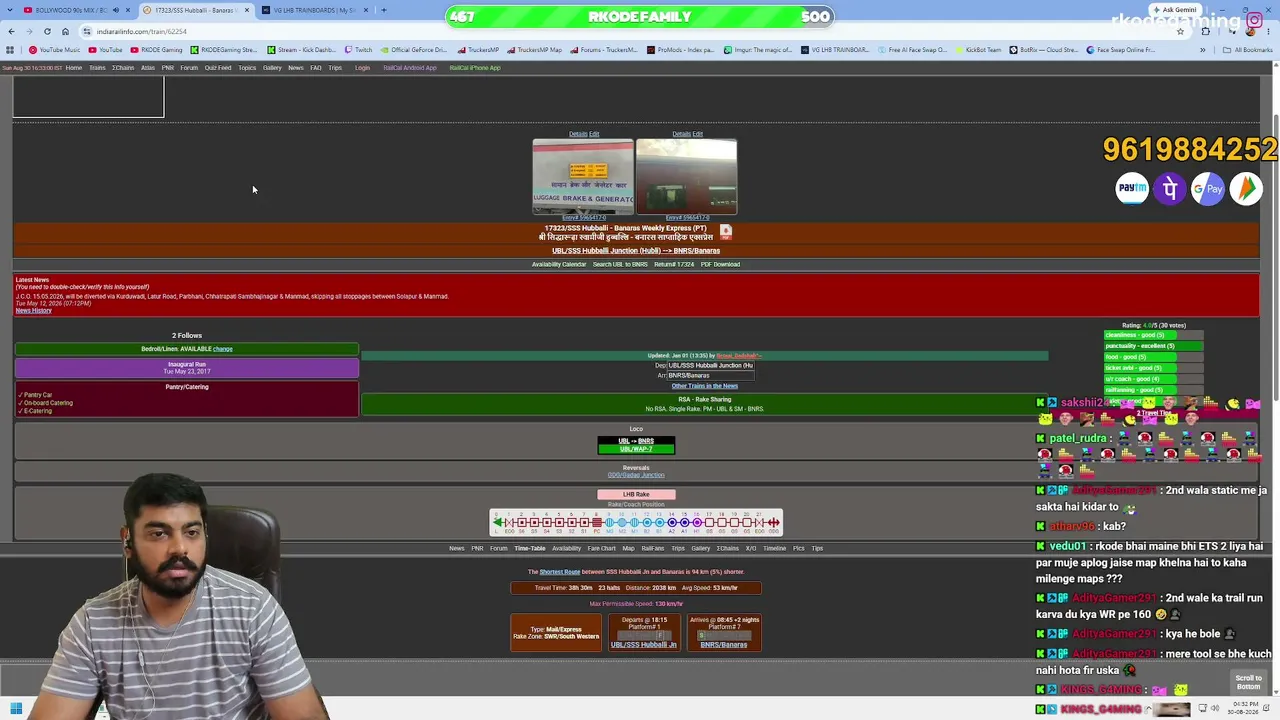The width and height of the screenshot is (1280, 720).
Task: Click the PDF icon beside the train title
Action: [x=726, y=232]
